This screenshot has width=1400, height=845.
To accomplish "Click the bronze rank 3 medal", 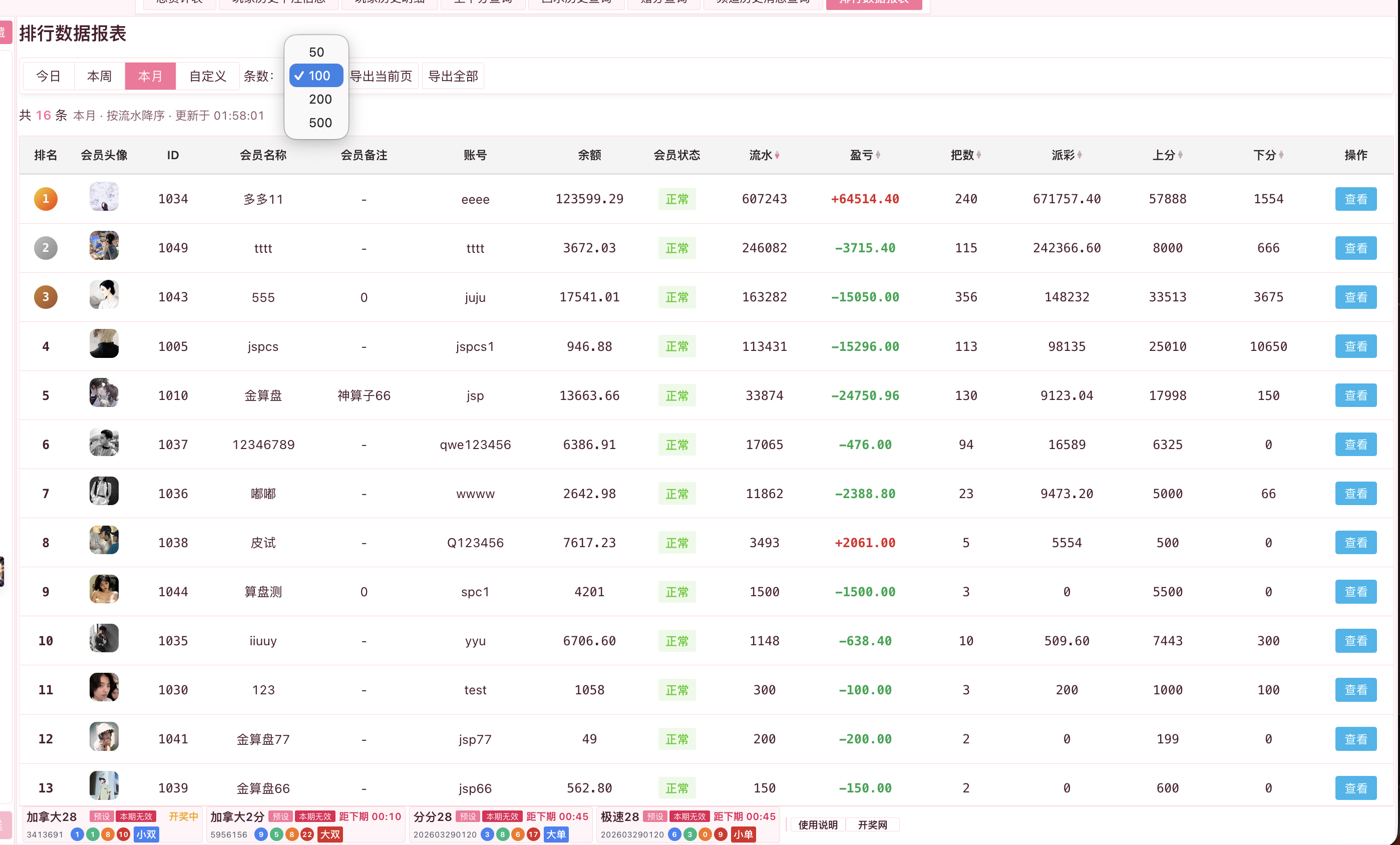I will [46, 296].
